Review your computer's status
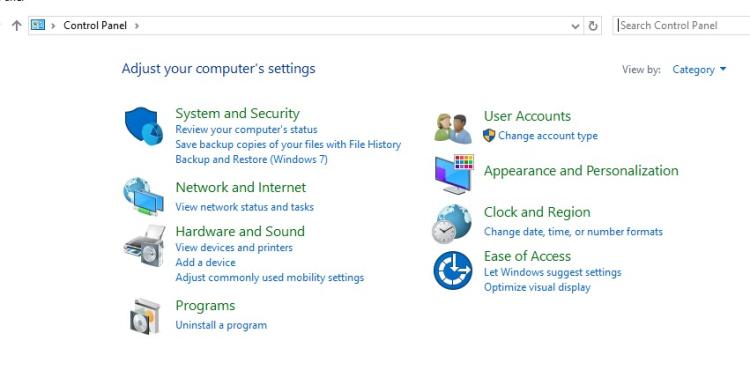This screenshot has width=750, height=378. click(x=246, y=129)
